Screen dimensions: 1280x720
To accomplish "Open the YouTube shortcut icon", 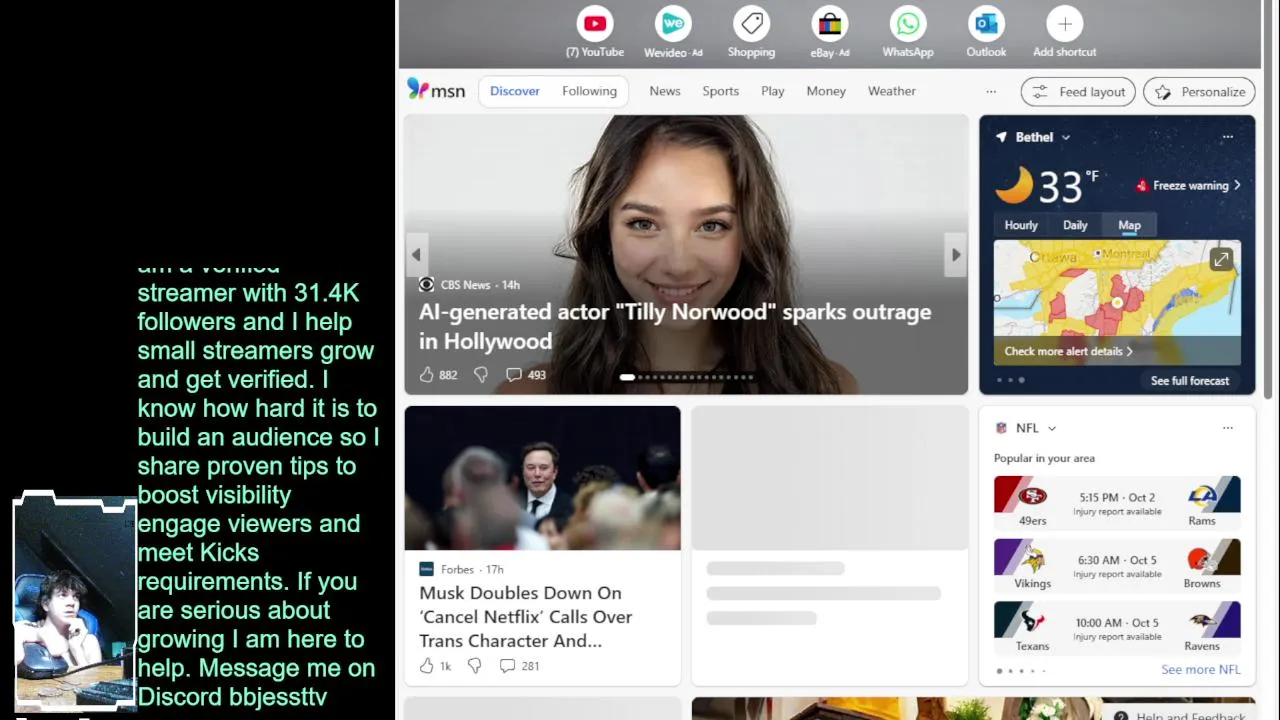I will 595,23.
